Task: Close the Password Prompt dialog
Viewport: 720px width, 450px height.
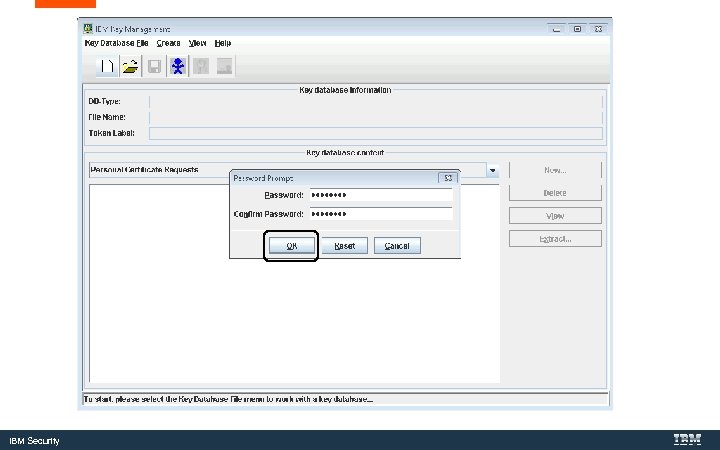Action: point(448,178)
